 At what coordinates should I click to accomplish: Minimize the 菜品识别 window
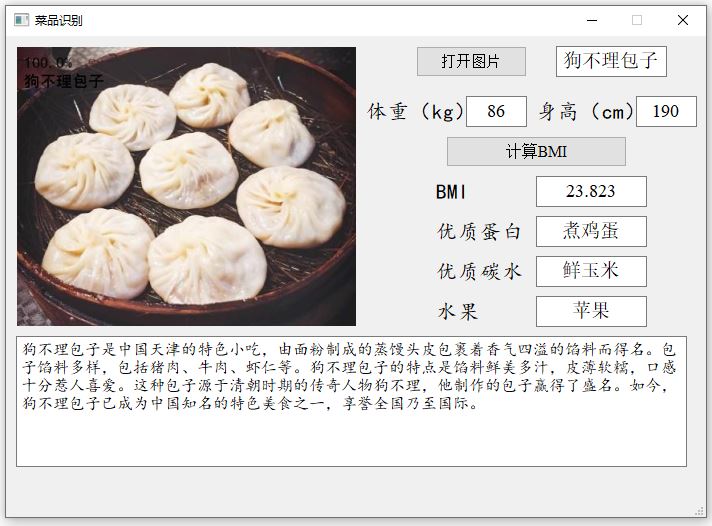(592, 20)
